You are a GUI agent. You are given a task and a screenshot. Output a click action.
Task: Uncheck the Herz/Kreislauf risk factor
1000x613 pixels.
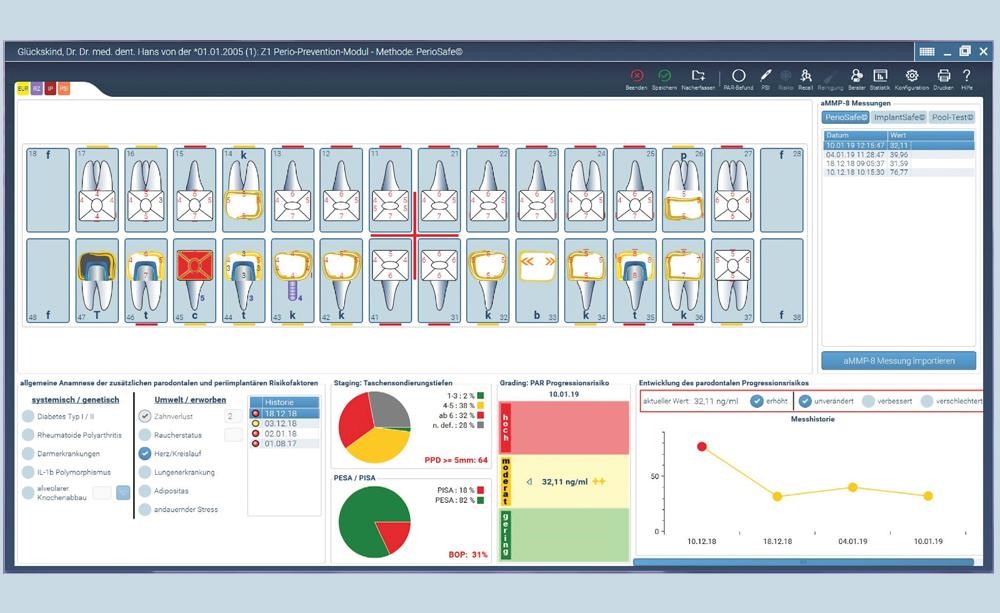[145, 453]
